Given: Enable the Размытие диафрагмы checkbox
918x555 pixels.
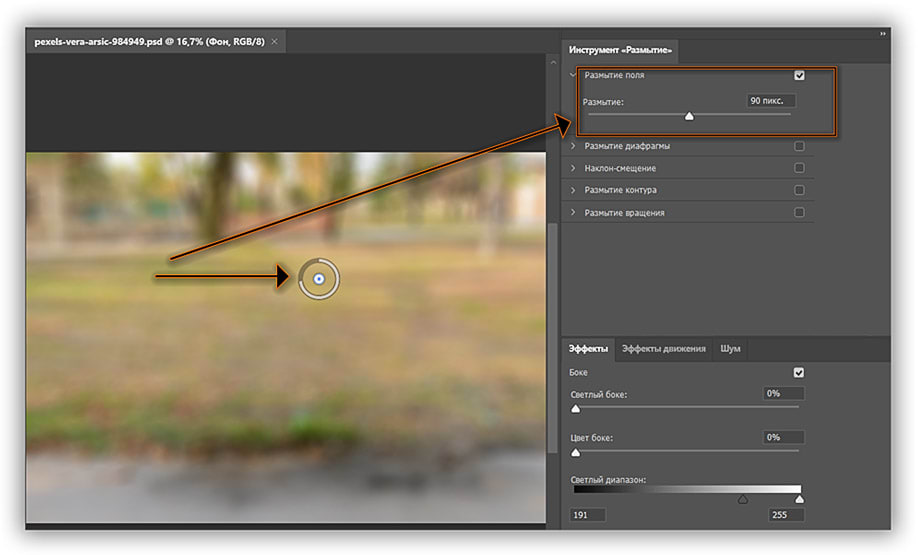Looking at the screenshot, I should [x=799, y=146].
